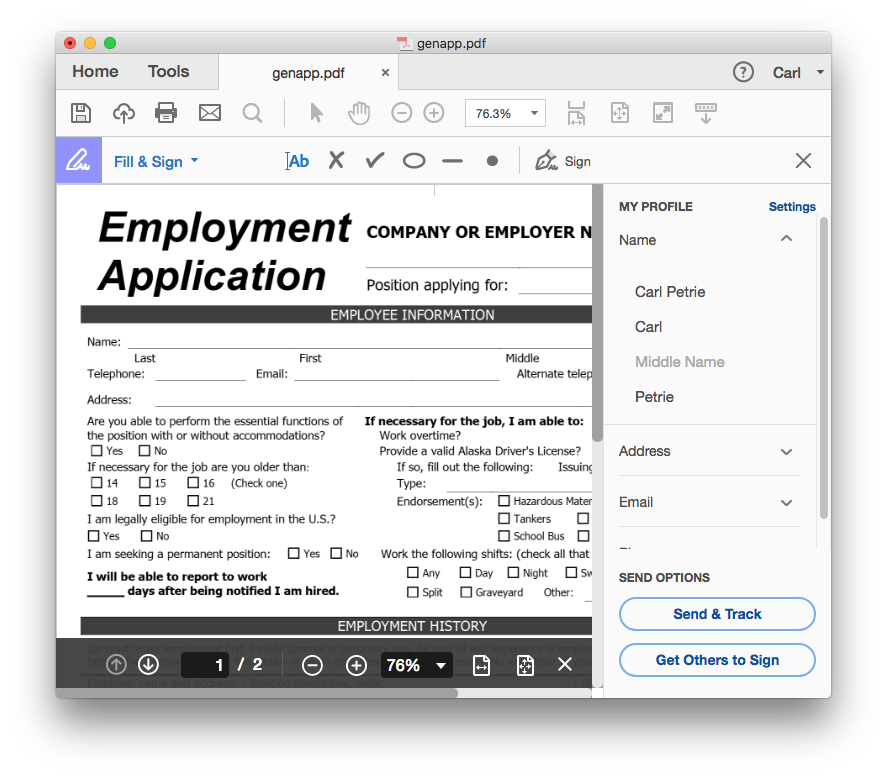This screenshot has height=778, width=887.
Task: Collapse the Name section in My Profile
Action: point(786,239)
